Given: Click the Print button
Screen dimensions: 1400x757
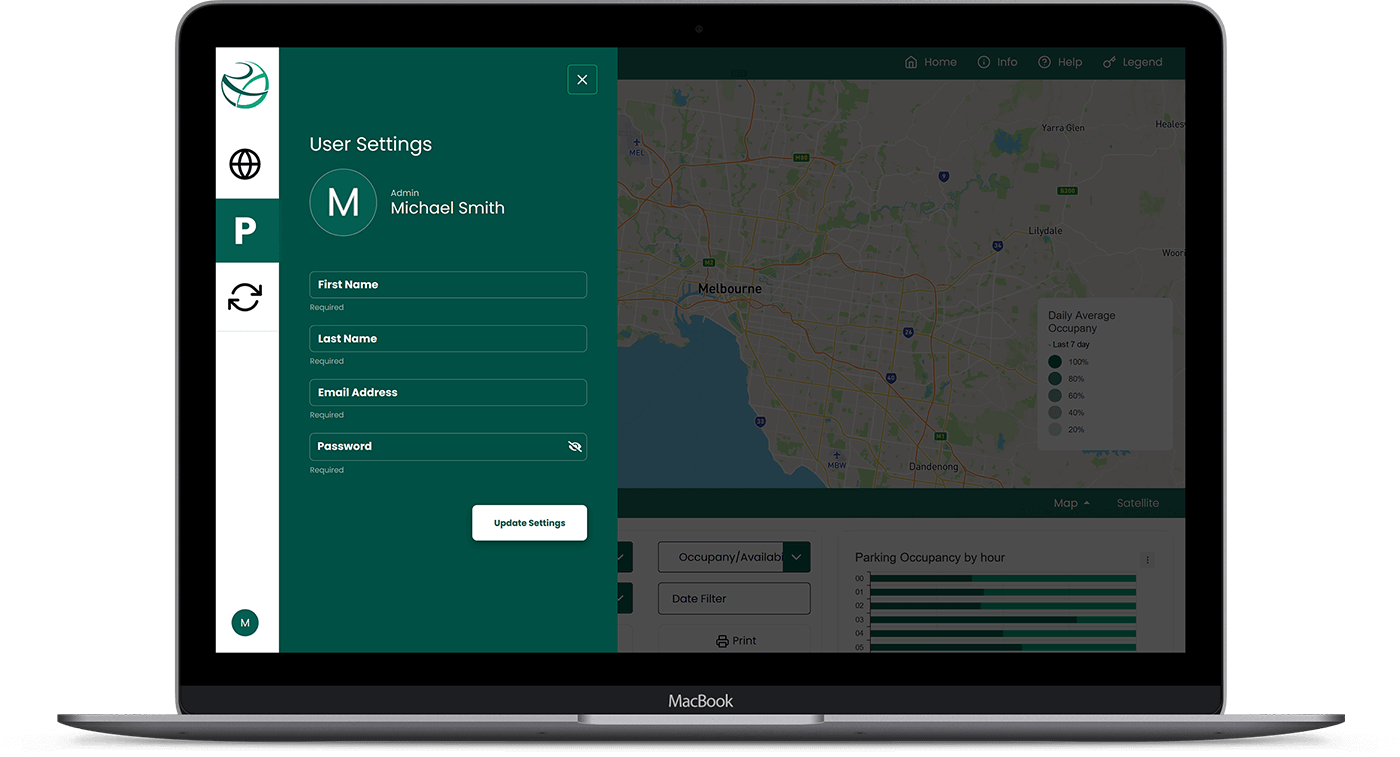Looking at the screenshot, I should (x=735, y=641).
